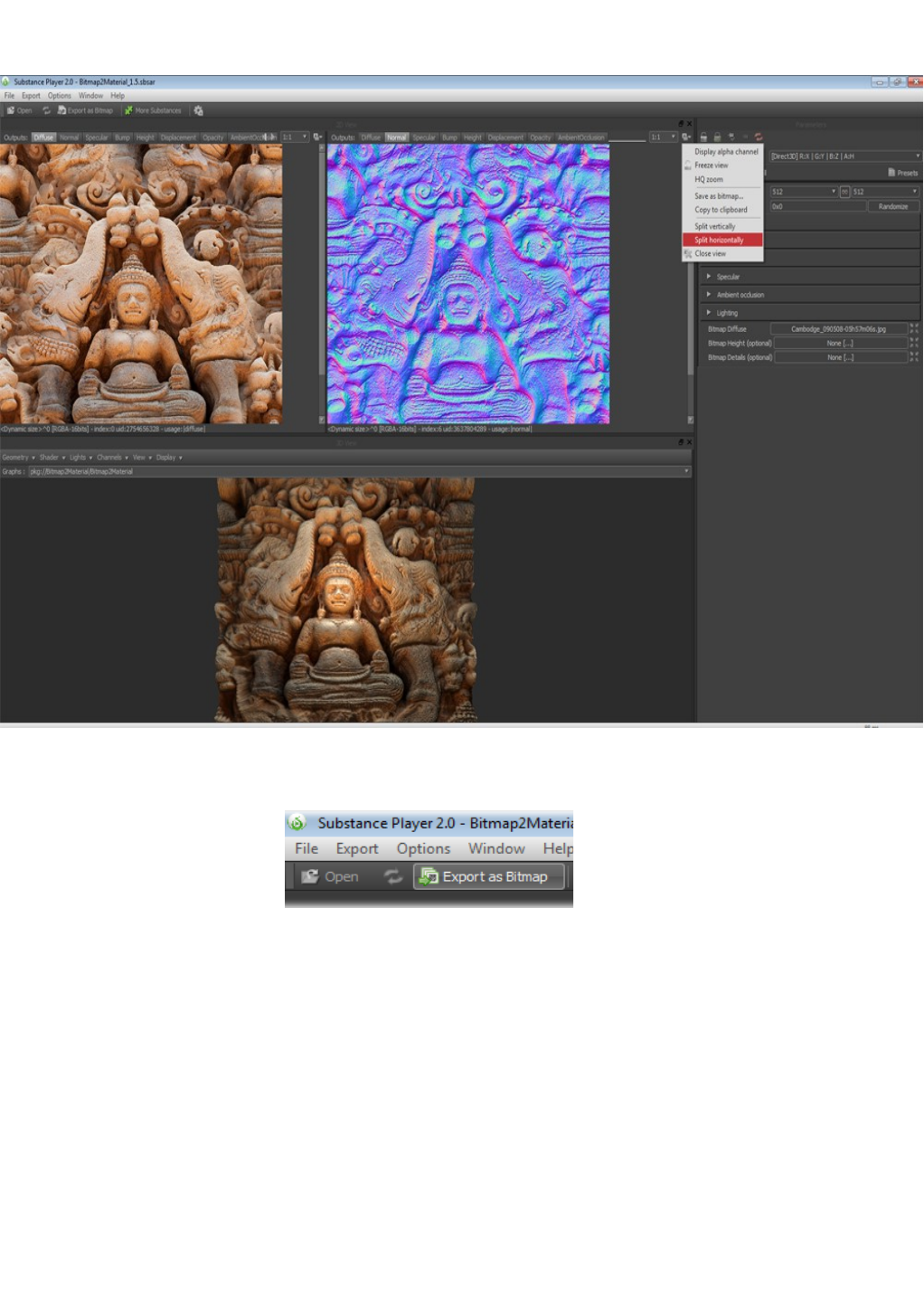Undock the upper 2D view panel
Viewport: 924px width, 1315px height.
681,124
